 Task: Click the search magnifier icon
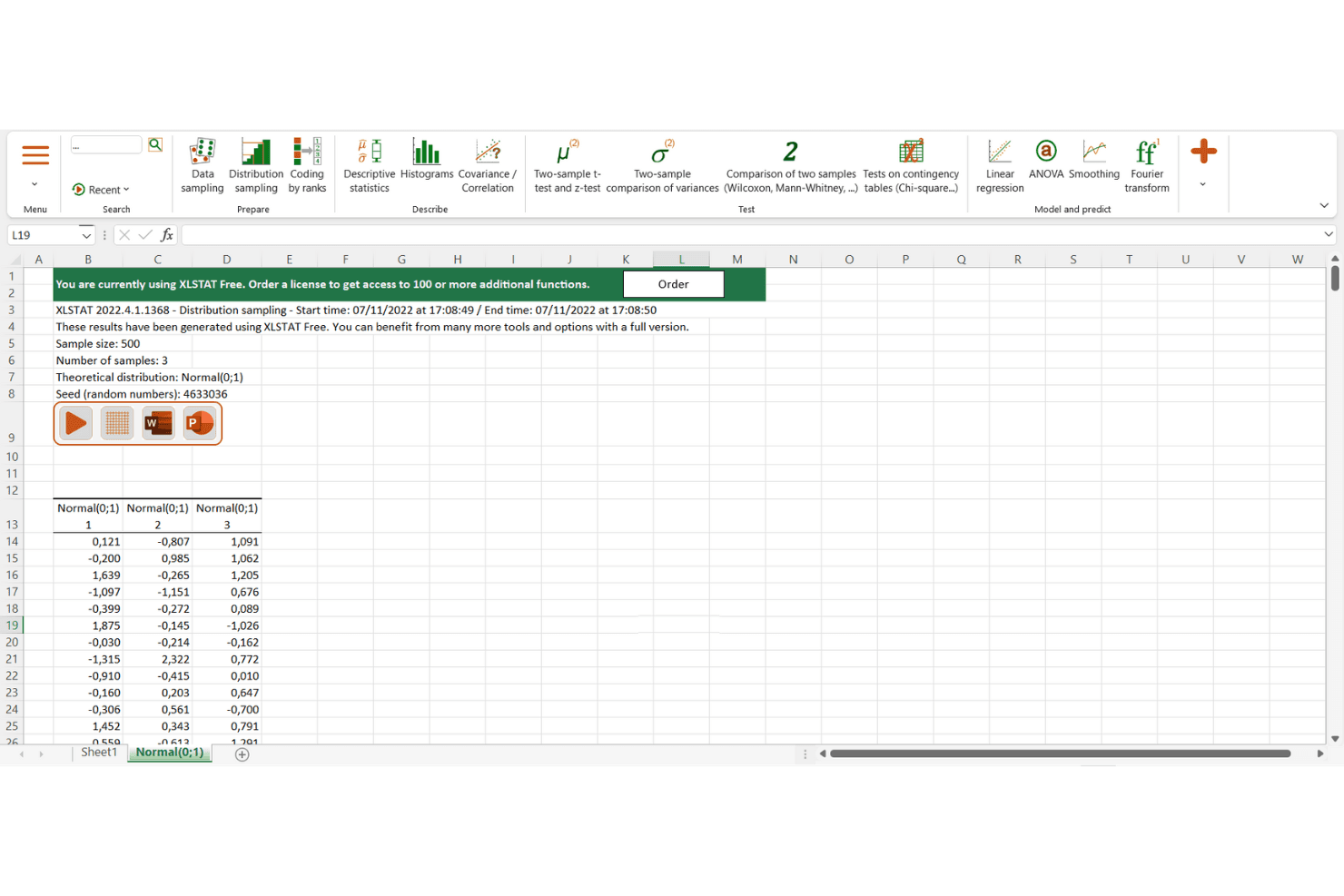point(155,144)
